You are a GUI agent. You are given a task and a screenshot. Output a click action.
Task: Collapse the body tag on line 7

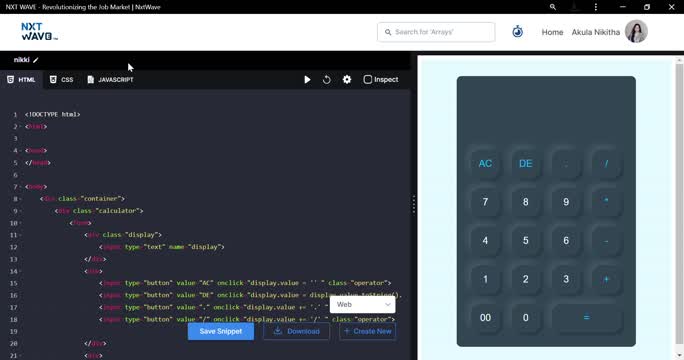[20, 187]
